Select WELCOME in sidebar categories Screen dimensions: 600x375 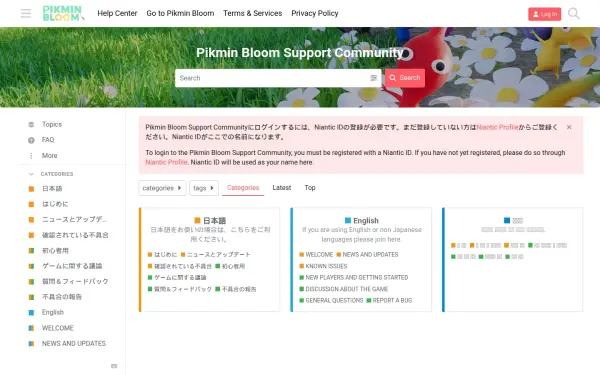click(57, 328)
